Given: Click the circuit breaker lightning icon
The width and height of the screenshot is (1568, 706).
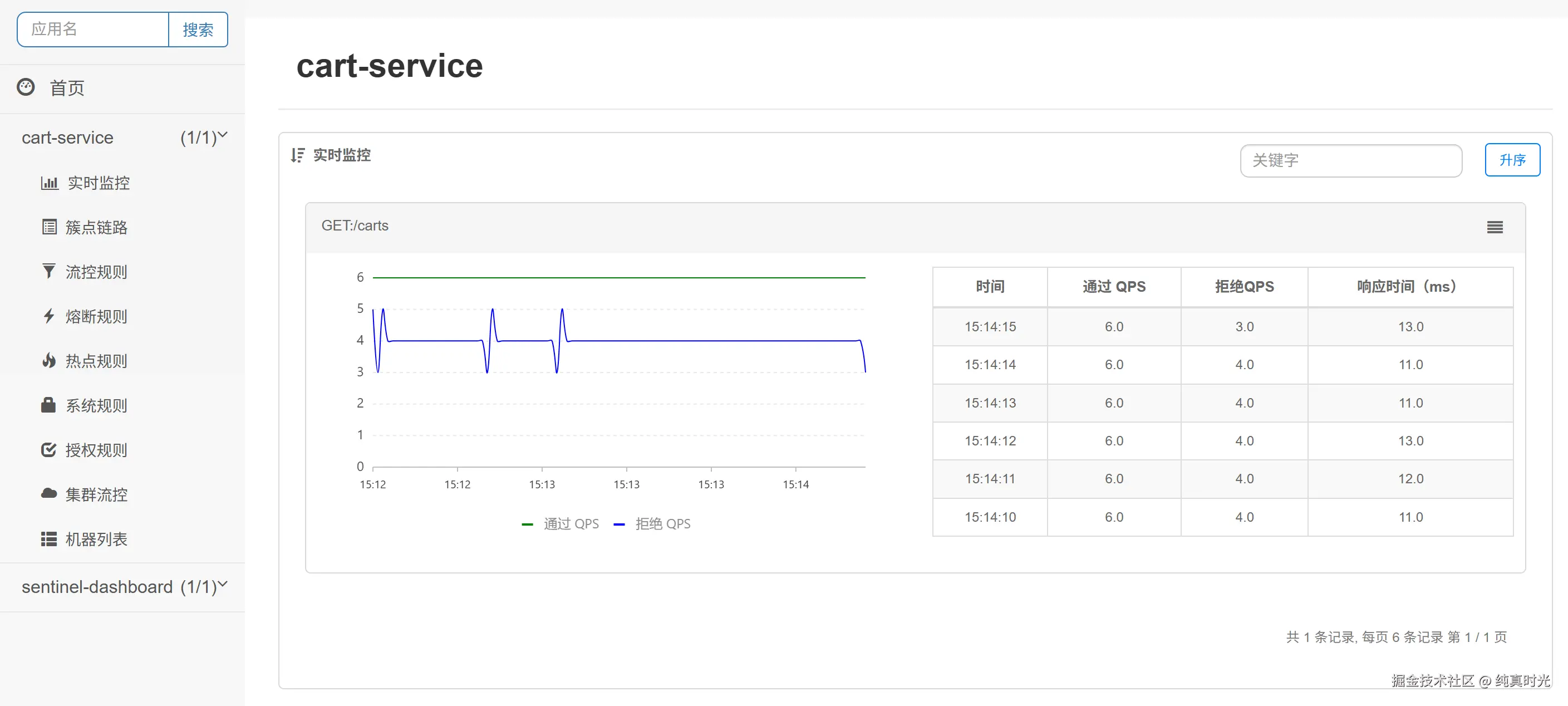Looking at the screenshot, I should tap(48, 316).
